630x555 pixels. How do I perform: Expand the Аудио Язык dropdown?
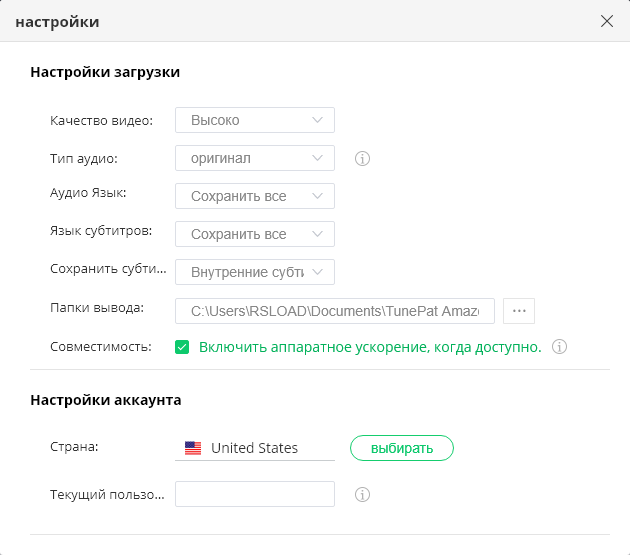pyautogui.click(x=255, y=196)
